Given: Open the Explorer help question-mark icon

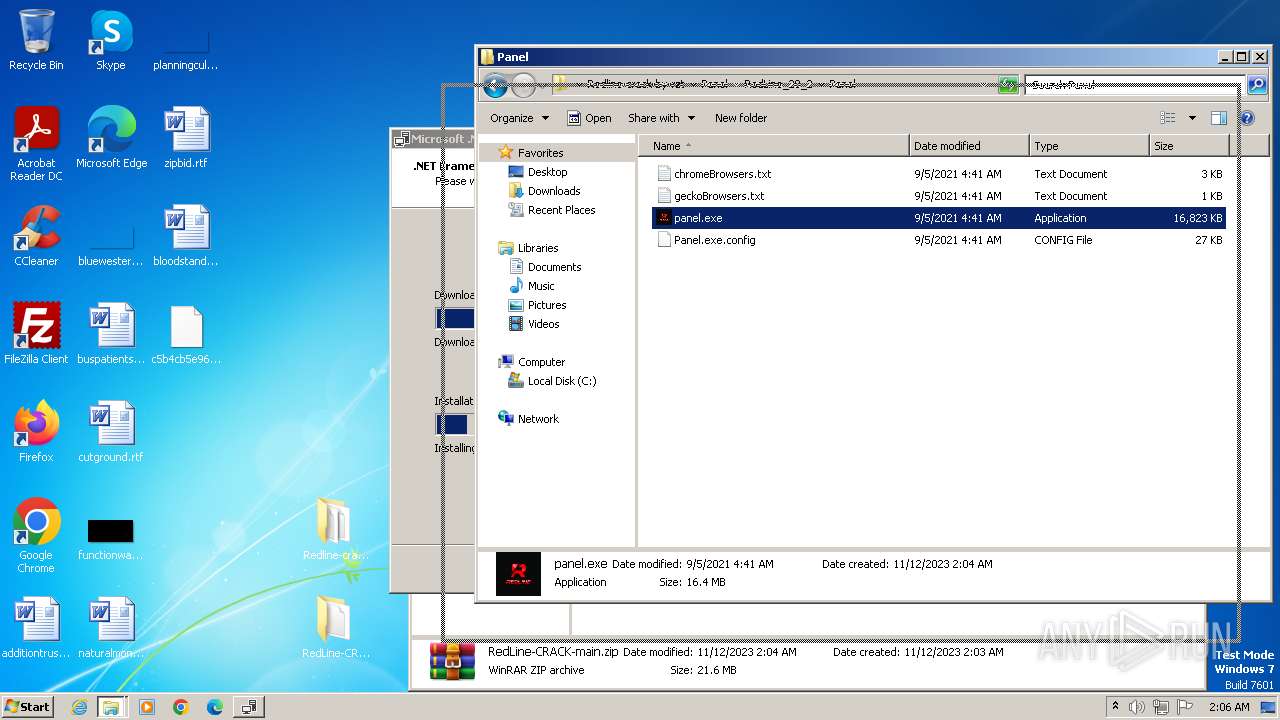Looking at the screenshot, I should point(1247,118).
